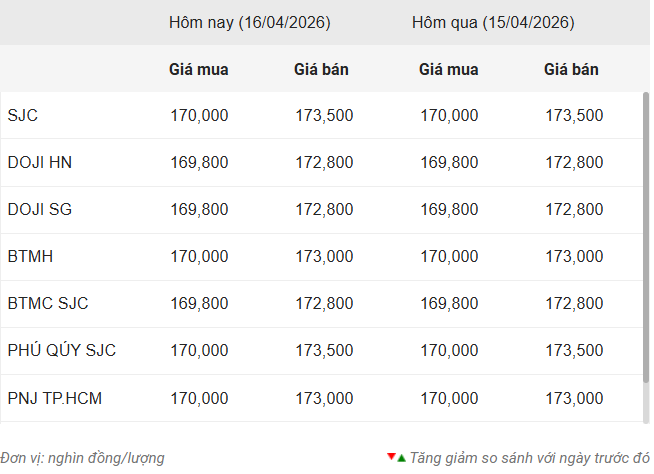Click yesterday's 'Giá mua' column header
This screenshot has width=654, height=474.
coord(449,69)
